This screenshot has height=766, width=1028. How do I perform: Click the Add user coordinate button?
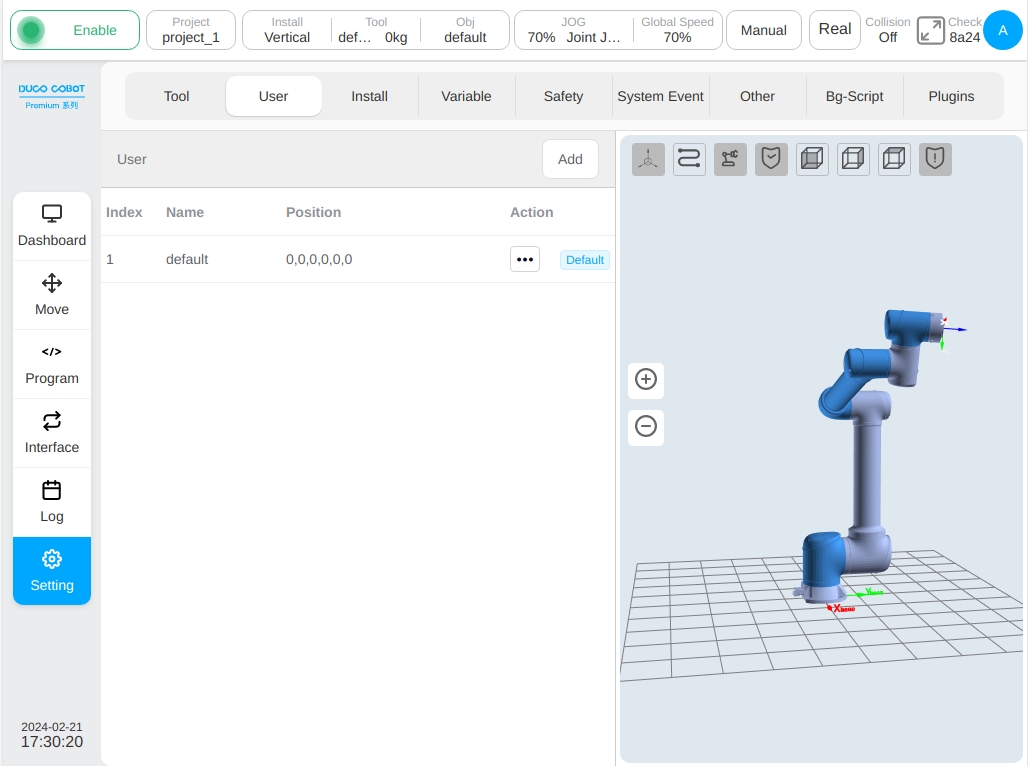pos(570,159)
